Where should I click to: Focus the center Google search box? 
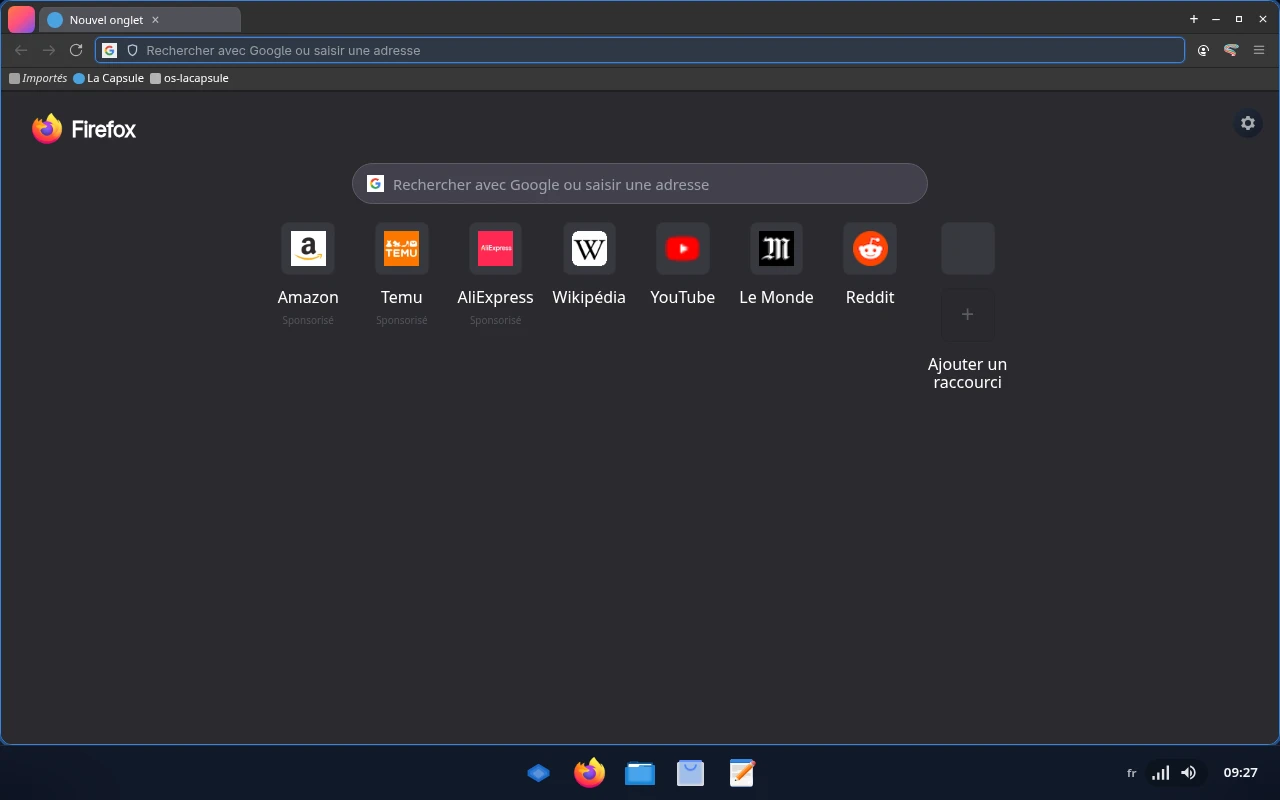pos(640,184)
